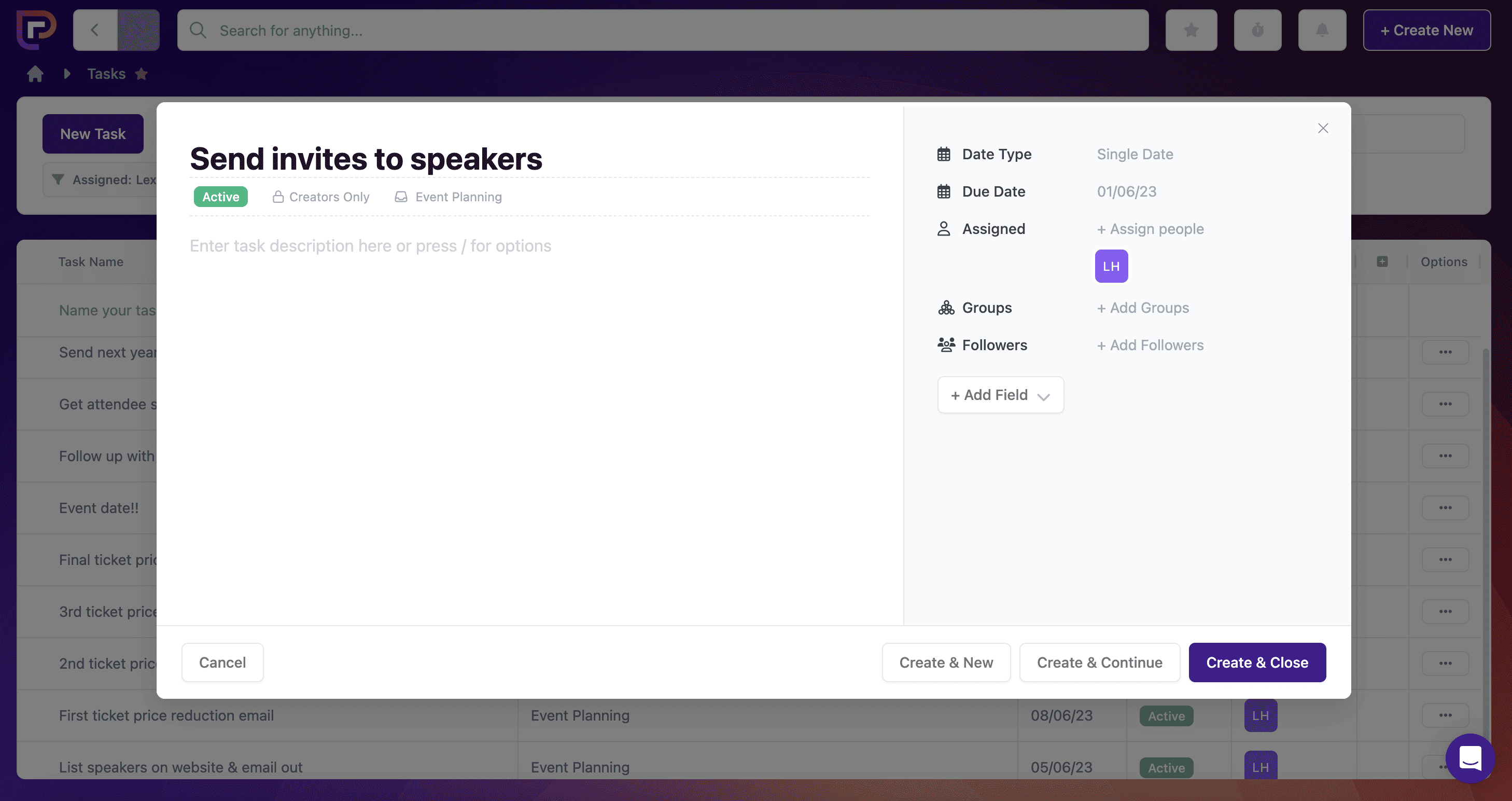Open the notifications bell icon

(x=1322, y=30)
